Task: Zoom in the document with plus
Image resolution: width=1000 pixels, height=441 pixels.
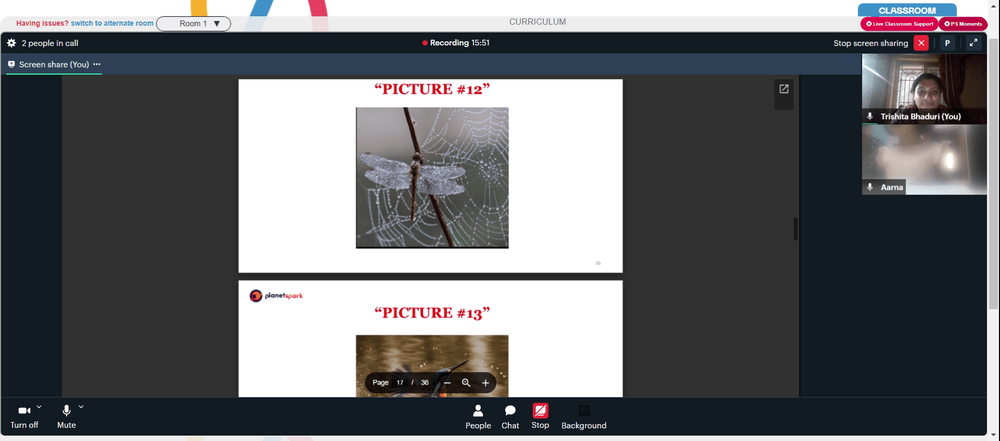Action: [x=485, y=383]
